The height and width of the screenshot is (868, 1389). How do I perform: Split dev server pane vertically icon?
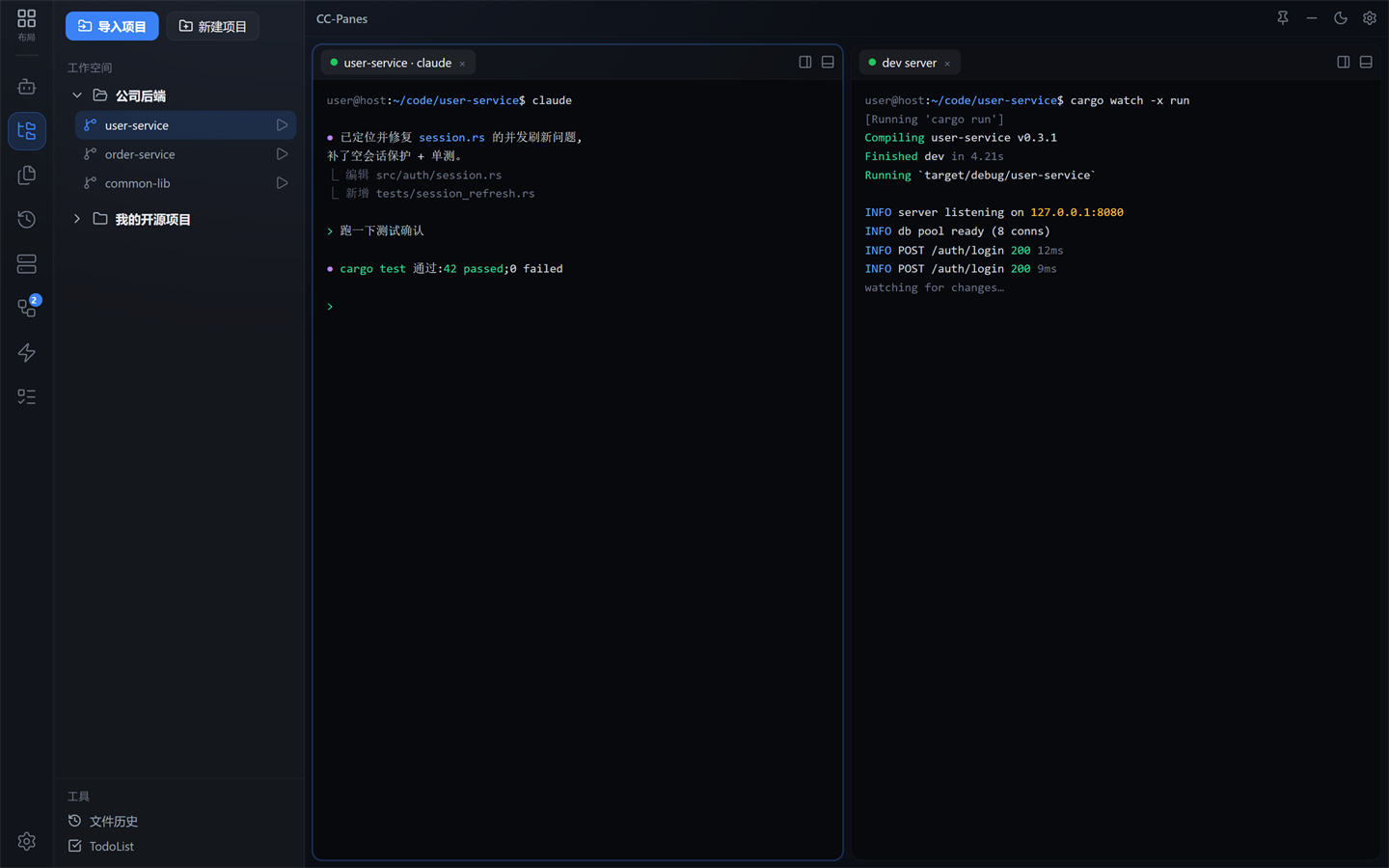(x=1343, y=62)
